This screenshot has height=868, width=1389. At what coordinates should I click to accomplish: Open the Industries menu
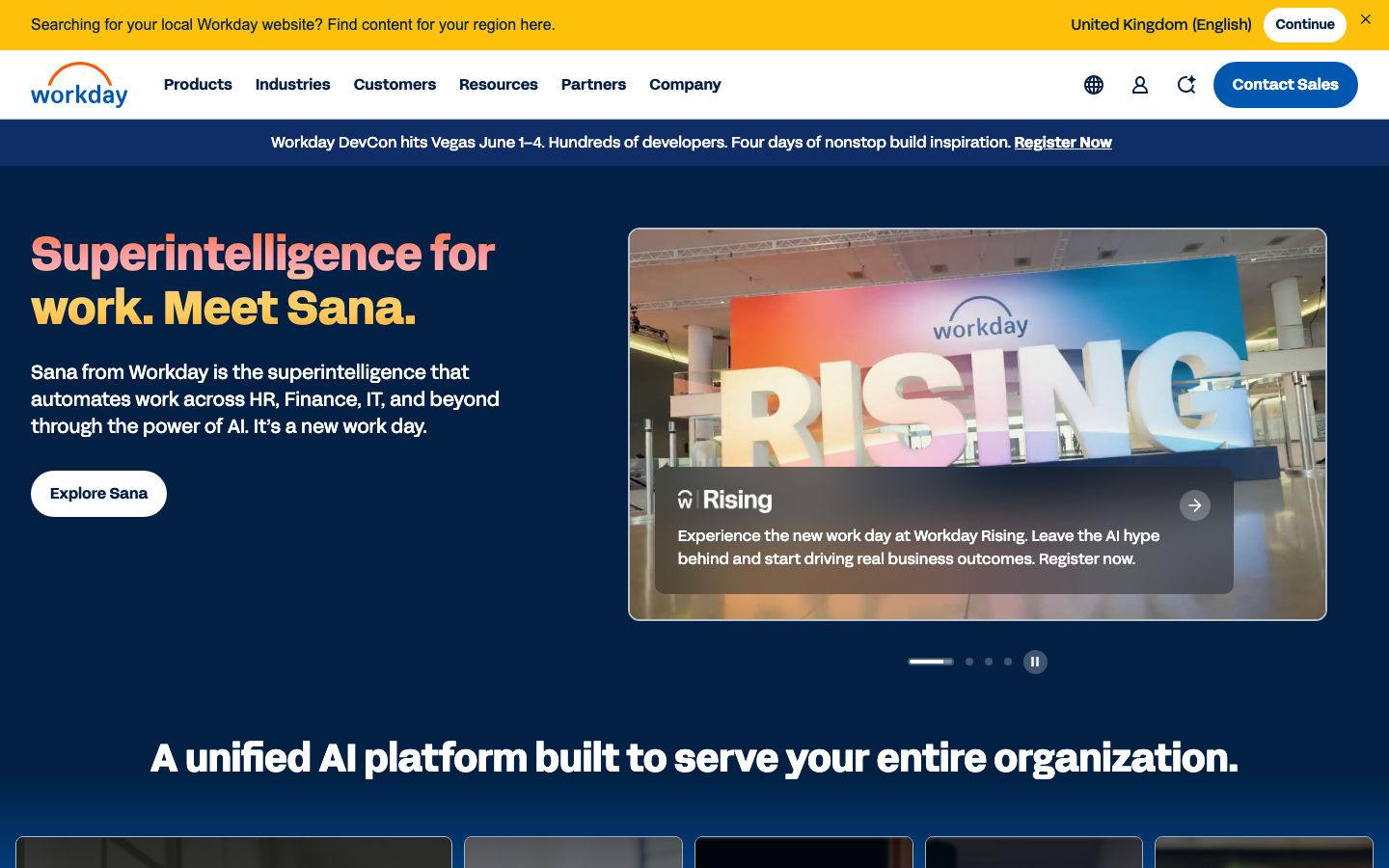coord(293,85)
